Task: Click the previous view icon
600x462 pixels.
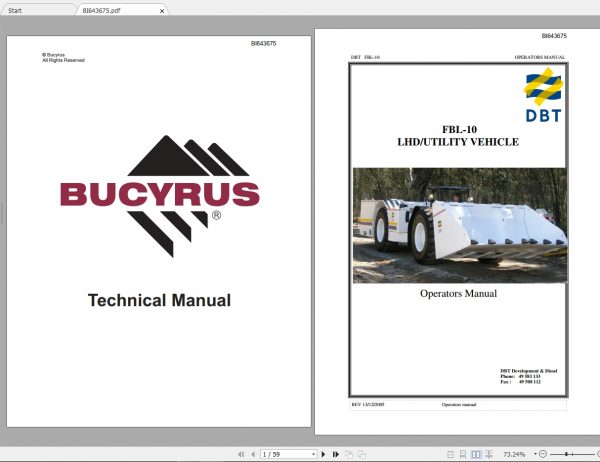Action: coord(349,454)
